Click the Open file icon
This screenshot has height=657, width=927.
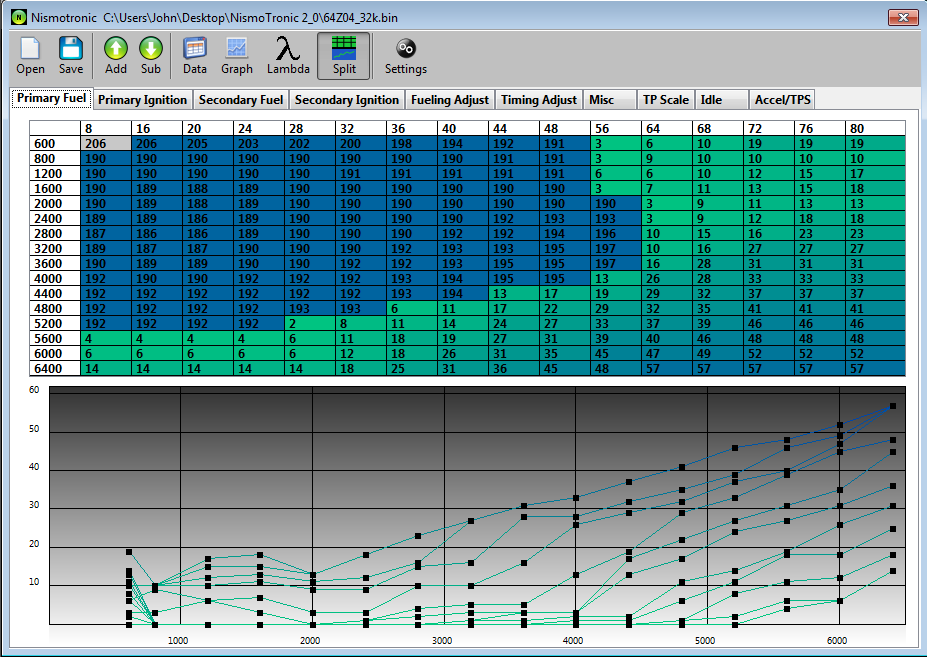point(30,49)
